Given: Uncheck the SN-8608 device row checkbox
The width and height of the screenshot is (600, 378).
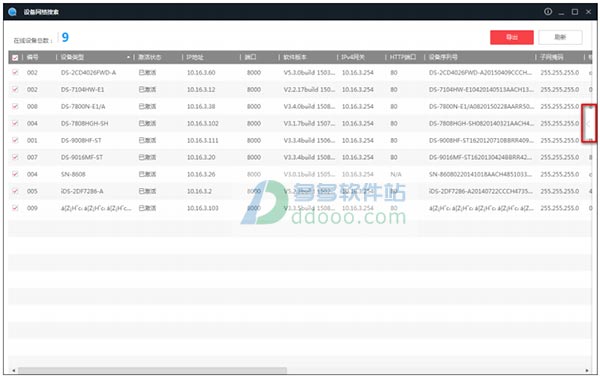Looking at the screenshot, I should click(15, 174).
